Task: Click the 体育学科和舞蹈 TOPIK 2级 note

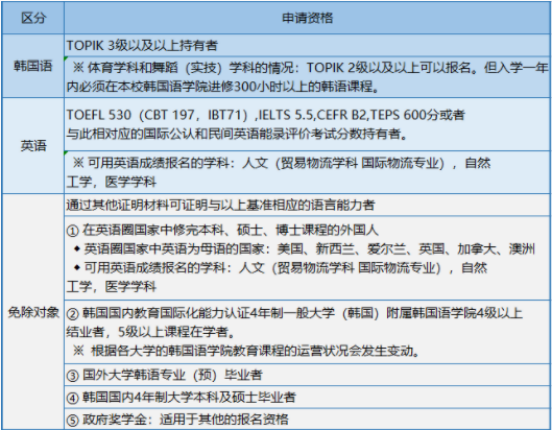Action: click(x=307, y=76)
